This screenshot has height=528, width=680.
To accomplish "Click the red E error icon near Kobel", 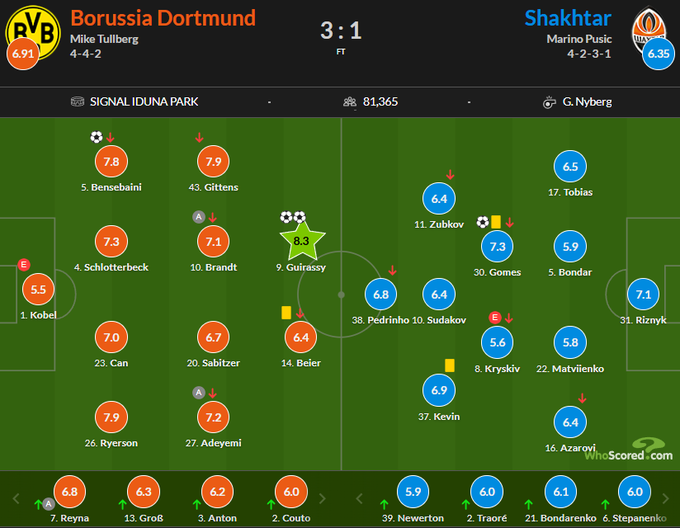I will [24, 265].
